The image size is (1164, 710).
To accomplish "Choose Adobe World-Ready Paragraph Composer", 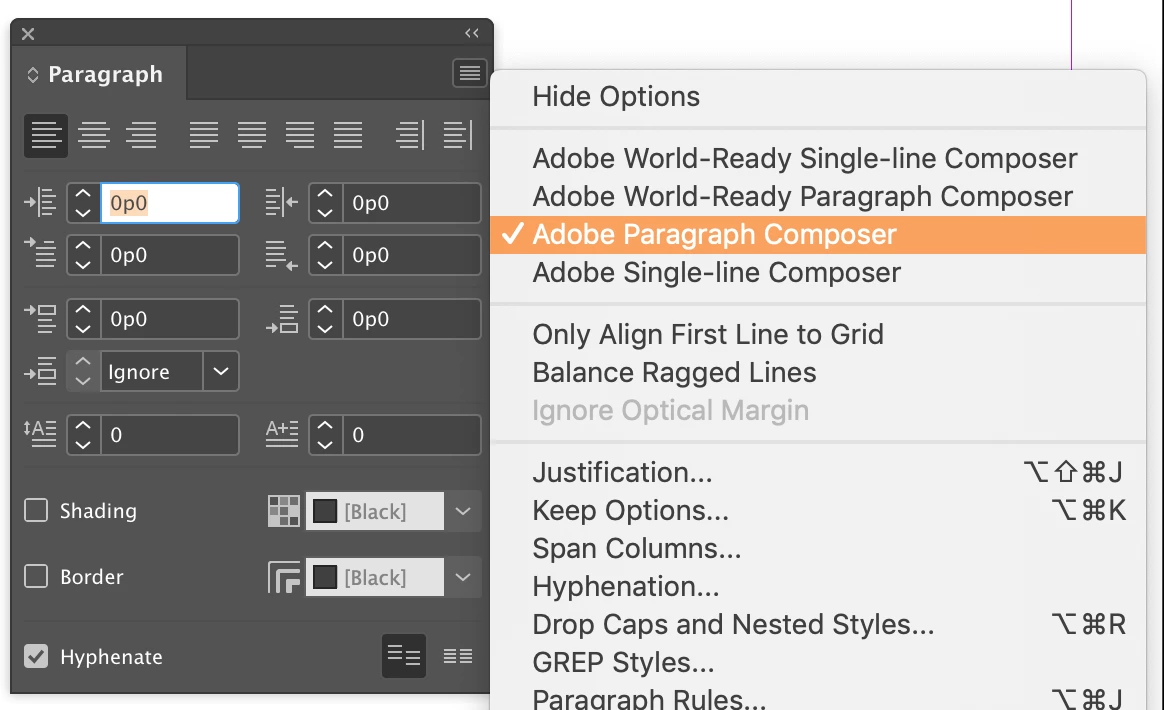I will (x=818, y=196).
